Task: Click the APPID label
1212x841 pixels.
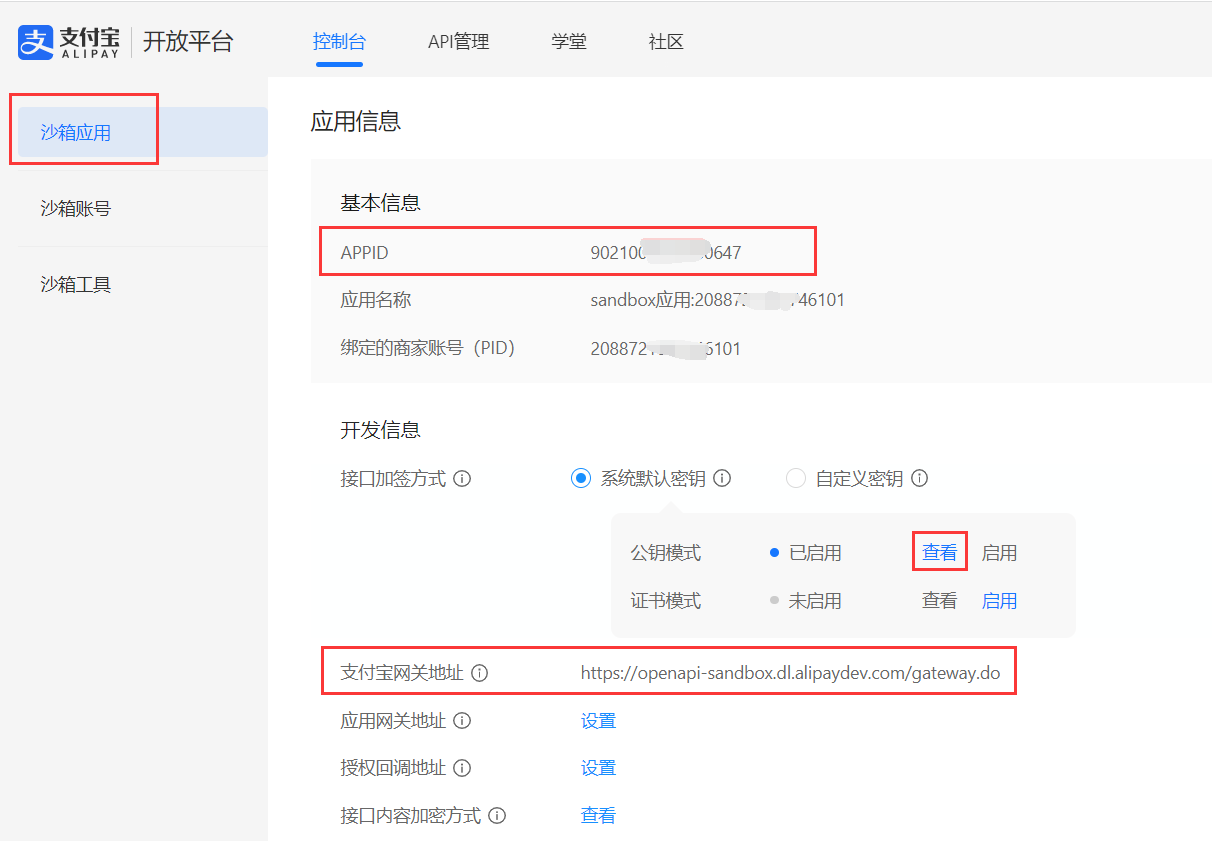Action: coord(365,253)
